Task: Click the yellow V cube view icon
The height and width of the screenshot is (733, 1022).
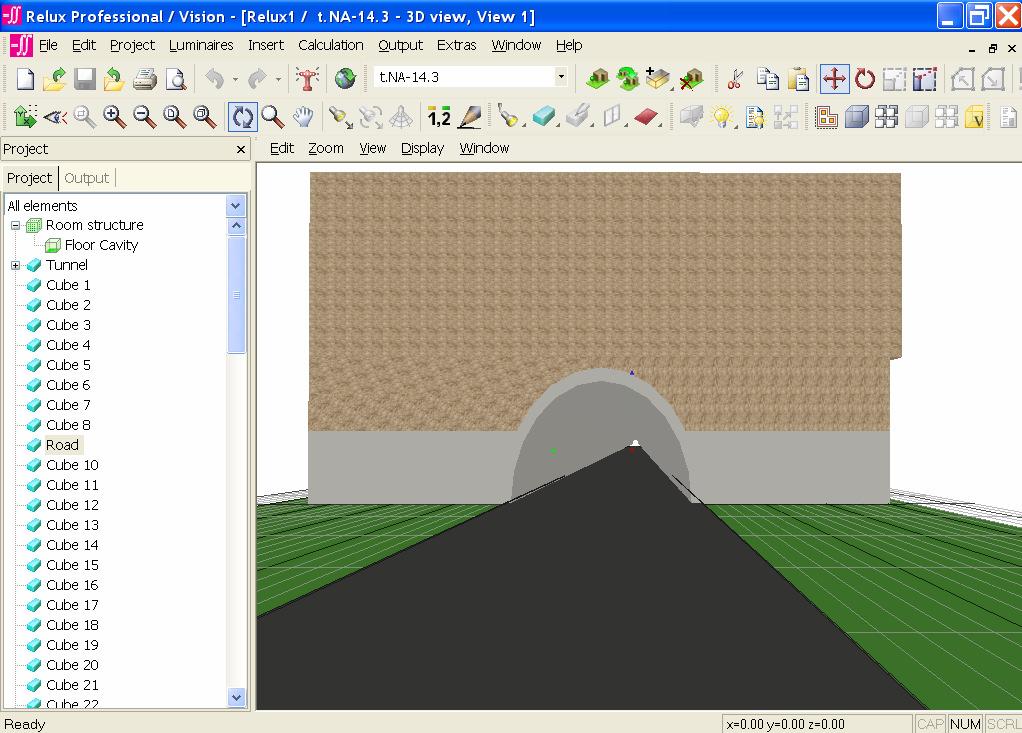Action: 974,117
